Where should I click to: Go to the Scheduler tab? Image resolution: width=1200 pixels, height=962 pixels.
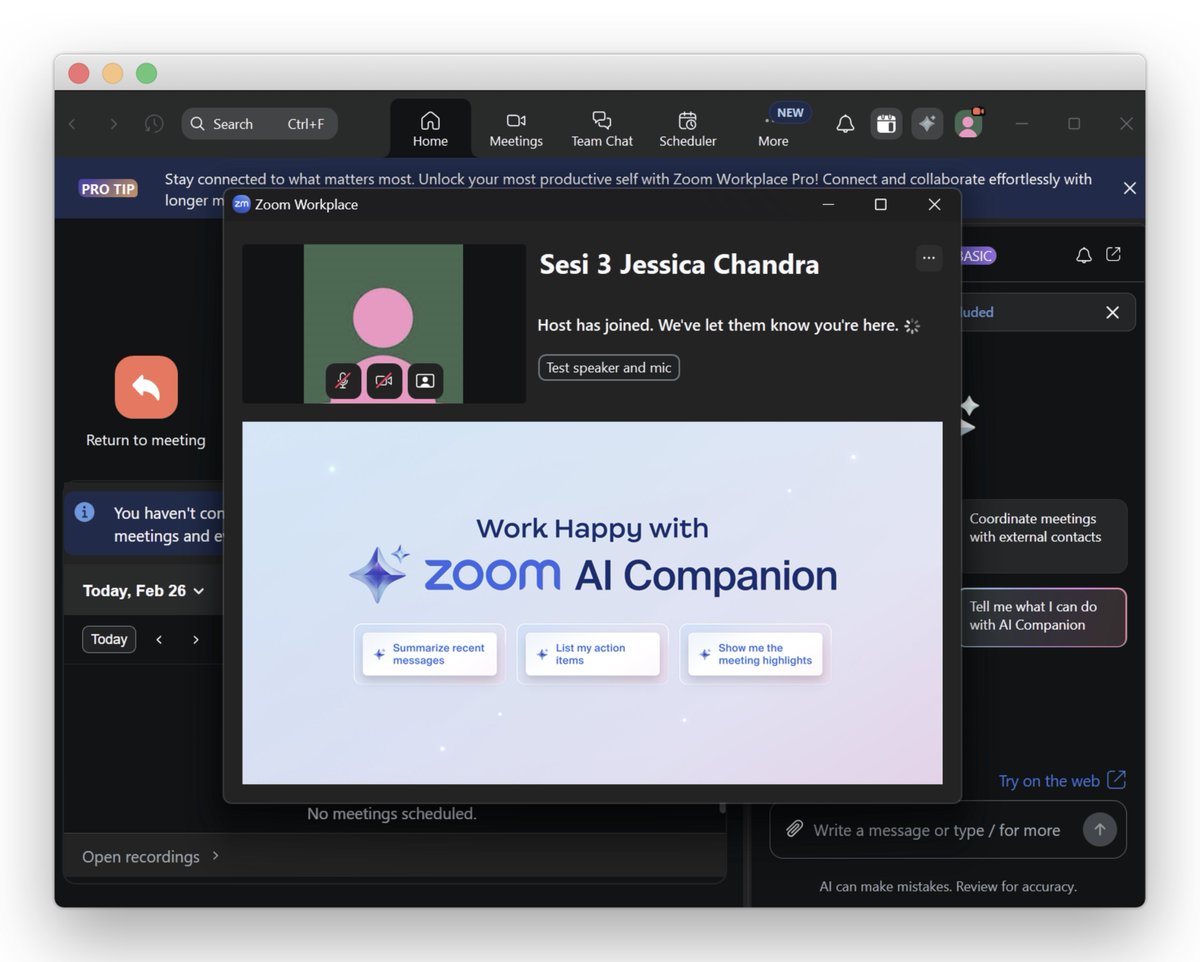coord(688,129)
